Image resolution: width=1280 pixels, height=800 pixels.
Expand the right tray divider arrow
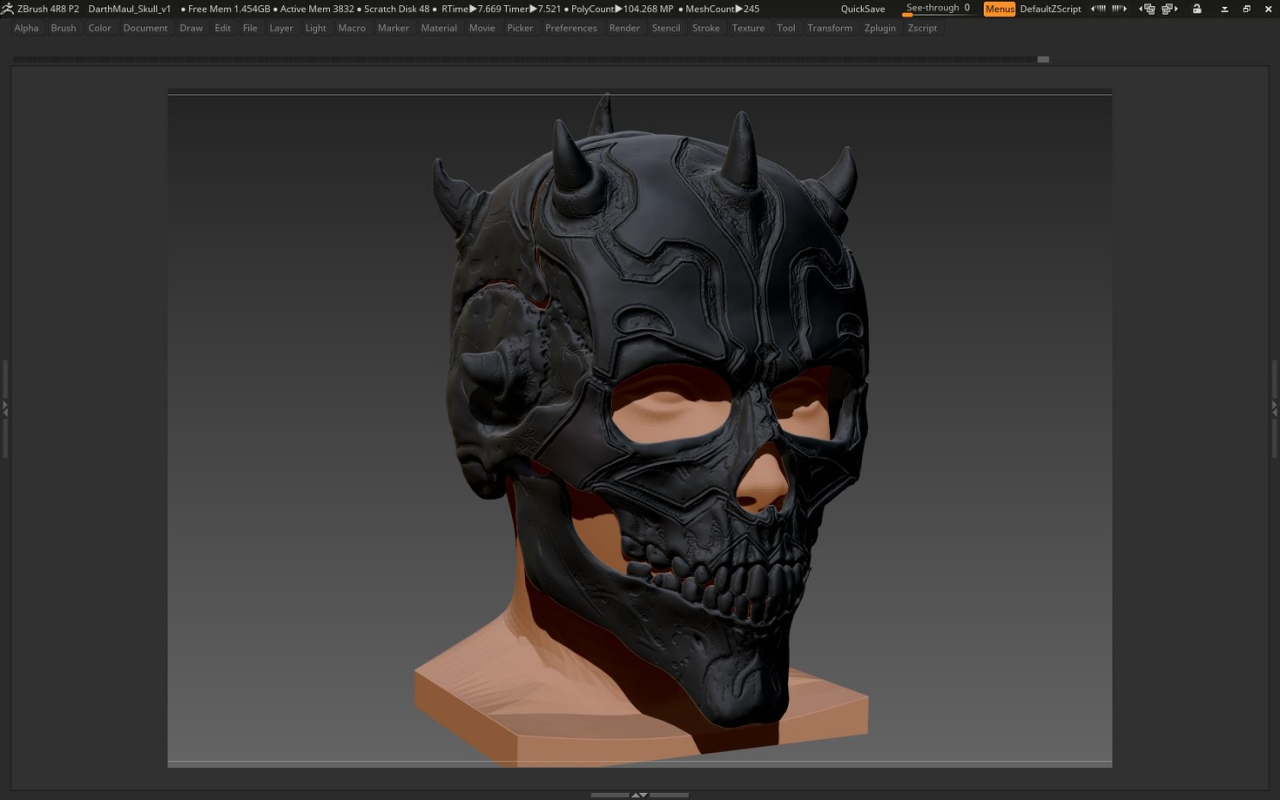(x=1274, y=408)
